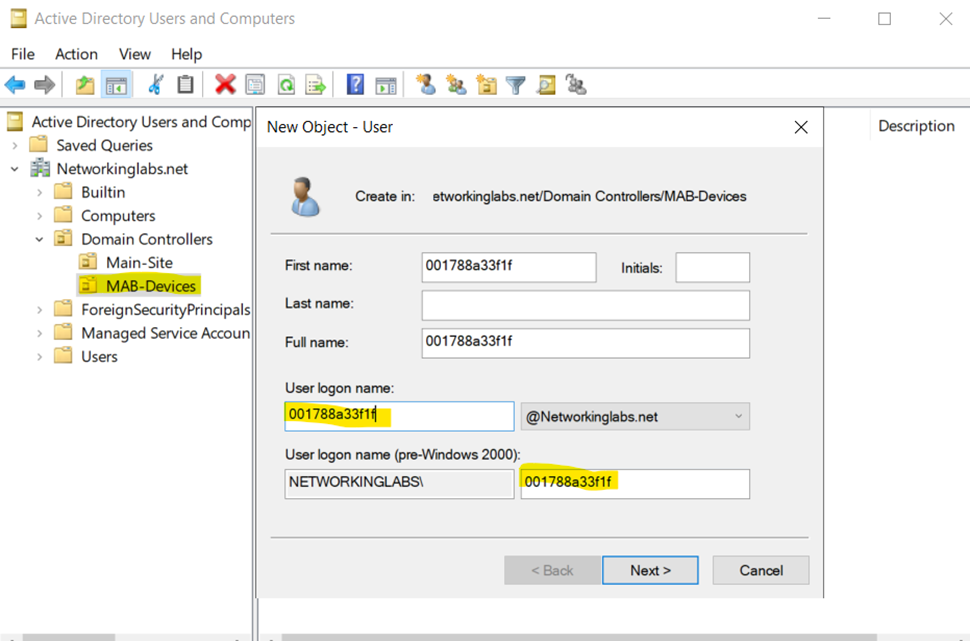Click the Back arrow toolbar icon
Image resolution: width=970 pixels, height=641 pixels.
tap(15, 85)
